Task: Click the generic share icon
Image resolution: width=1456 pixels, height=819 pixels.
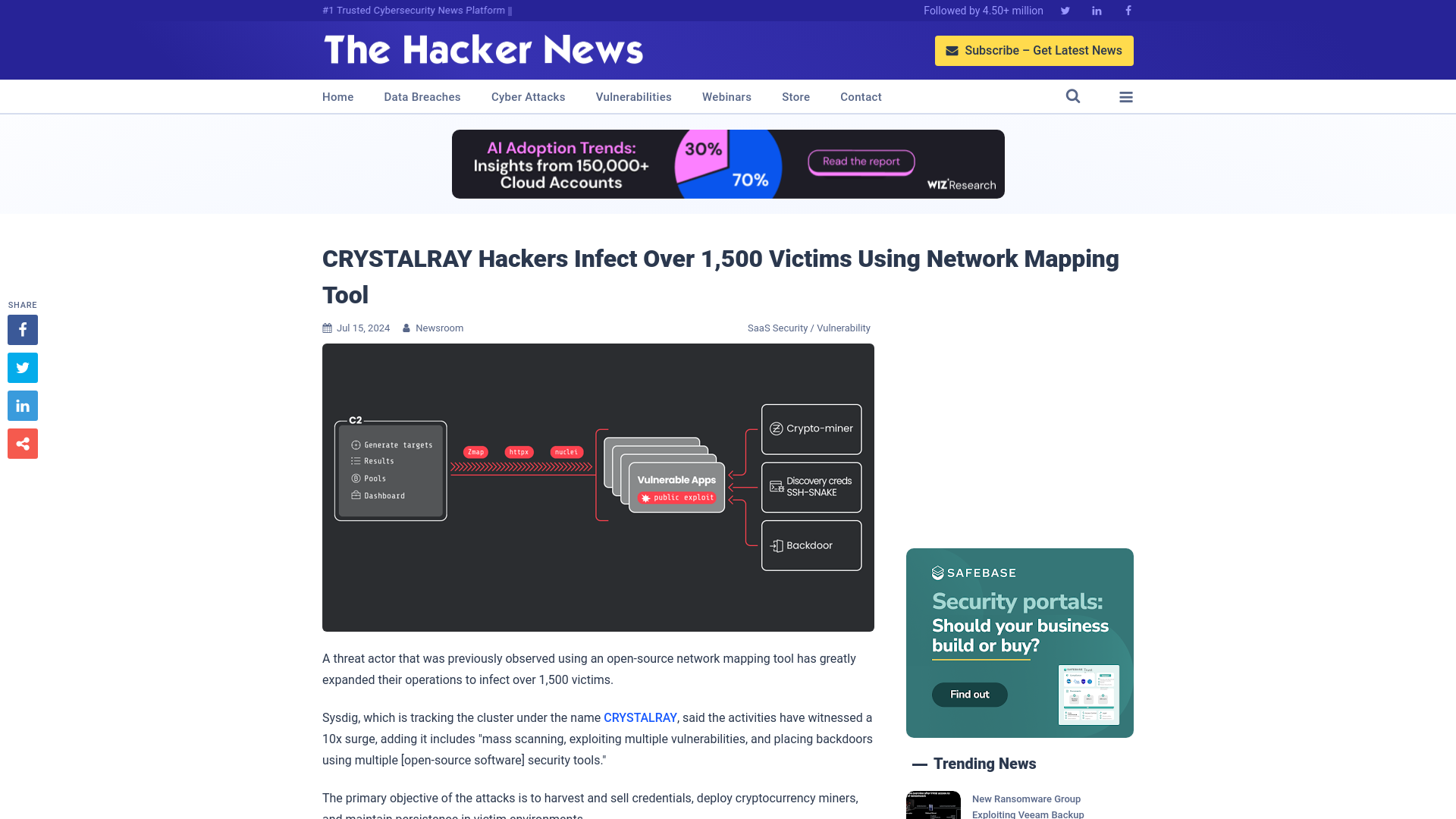Action: coord(22,443)
